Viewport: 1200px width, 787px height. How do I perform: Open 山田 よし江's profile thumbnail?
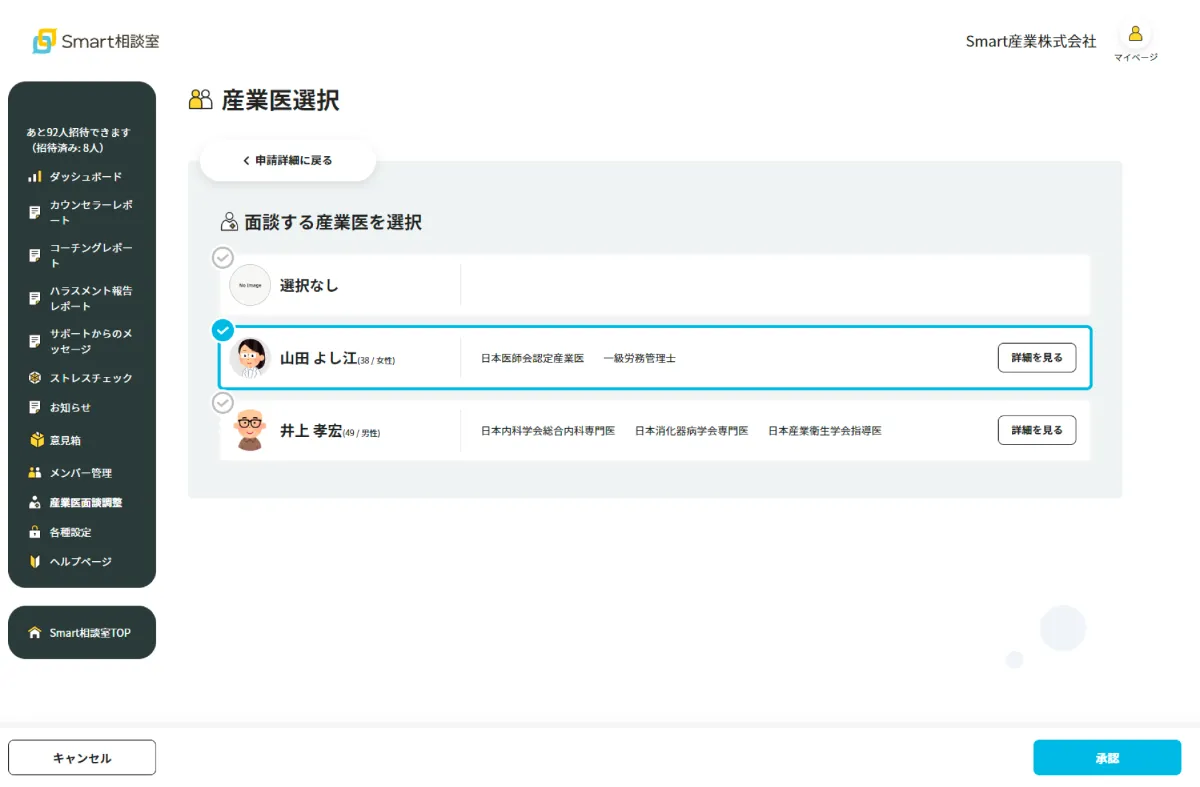pyautogui.click(x=250, y=357)
